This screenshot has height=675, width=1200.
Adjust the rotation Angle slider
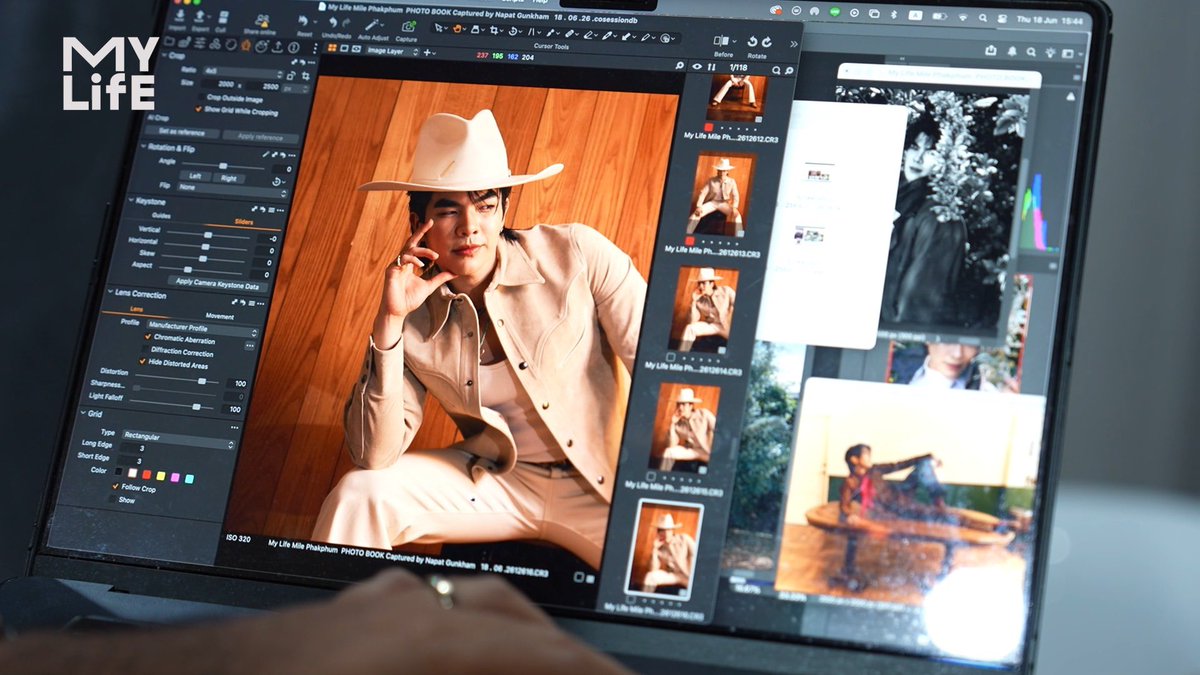pos(223,166)
